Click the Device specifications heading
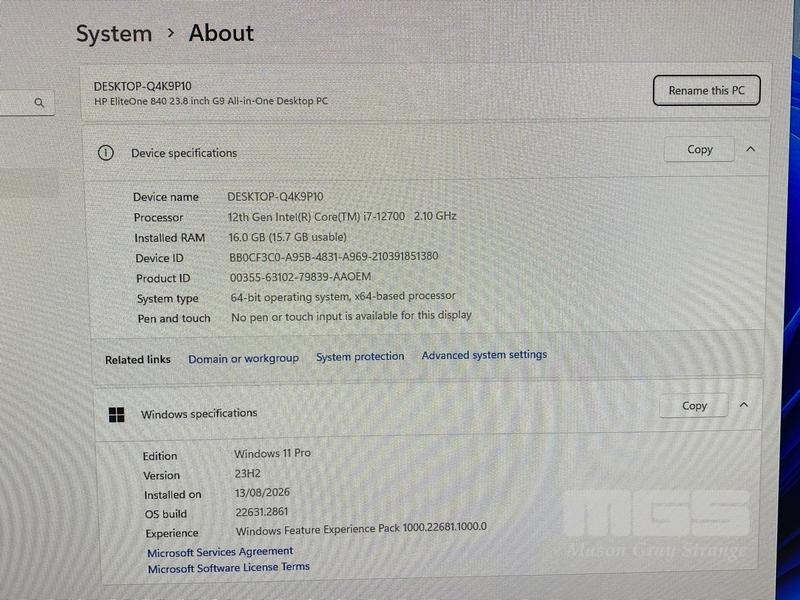The height and width of the screenshot is (600, 800). (x=184, y=153)
